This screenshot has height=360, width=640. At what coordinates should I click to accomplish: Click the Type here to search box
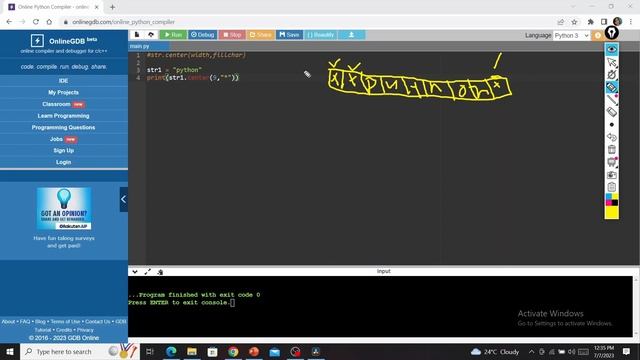click(80, 351)
